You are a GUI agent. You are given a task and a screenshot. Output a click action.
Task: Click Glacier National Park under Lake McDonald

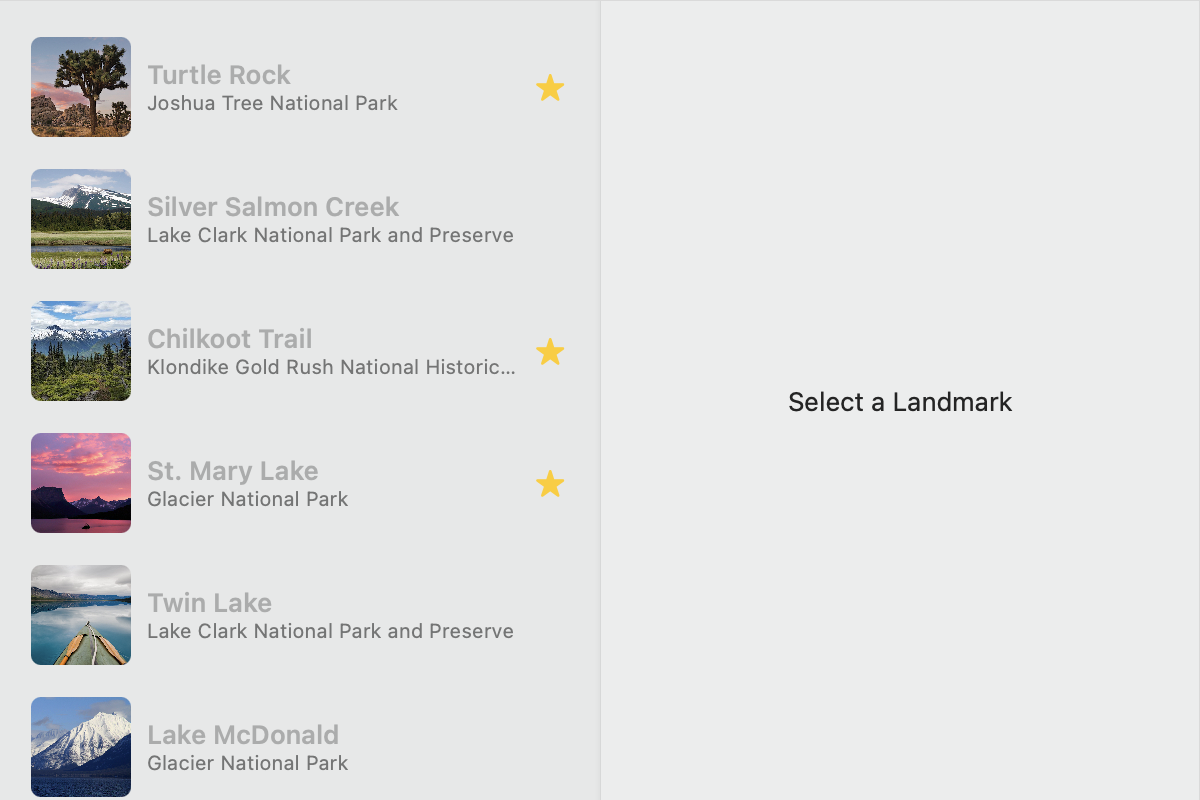click(x=248, y=763)
